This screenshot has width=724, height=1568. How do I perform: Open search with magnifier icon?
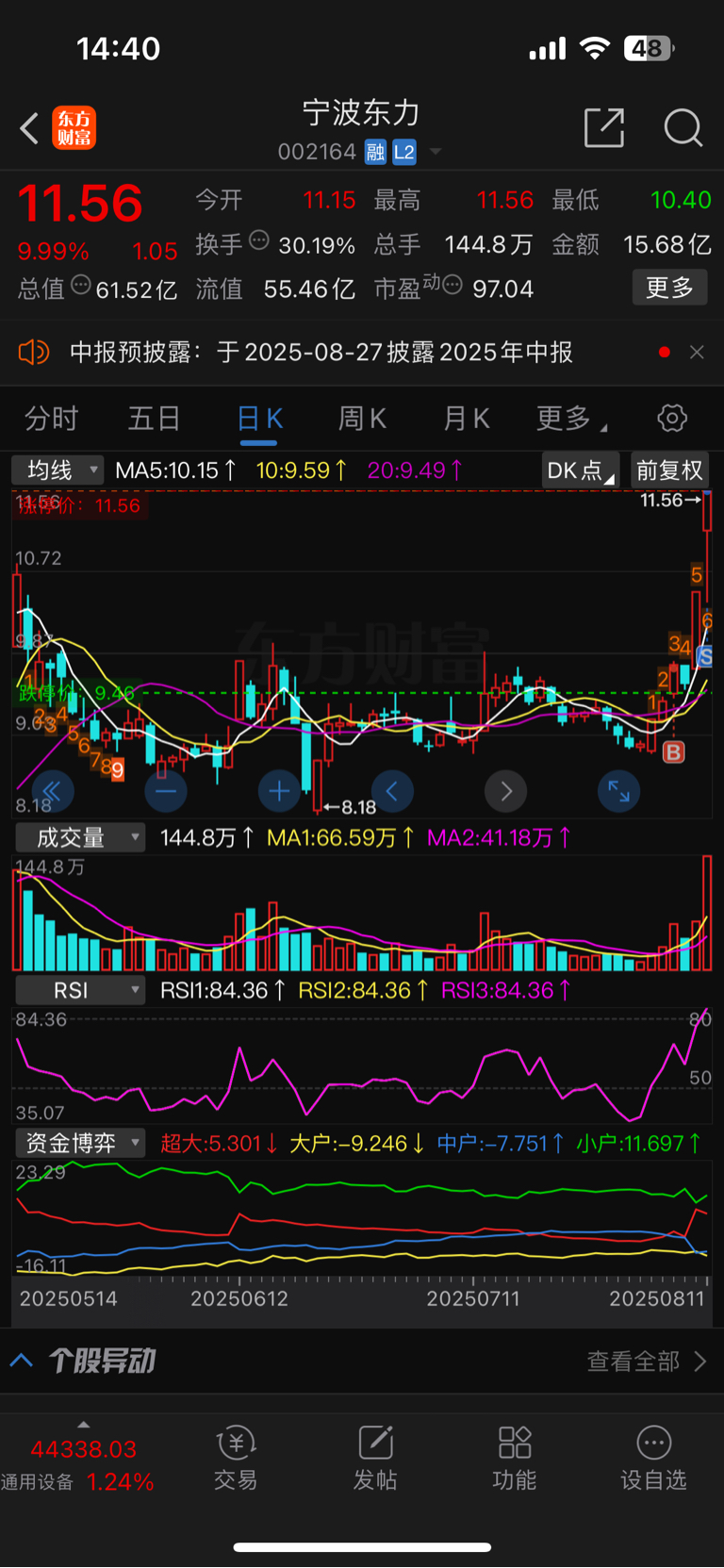tap(683, 127)
